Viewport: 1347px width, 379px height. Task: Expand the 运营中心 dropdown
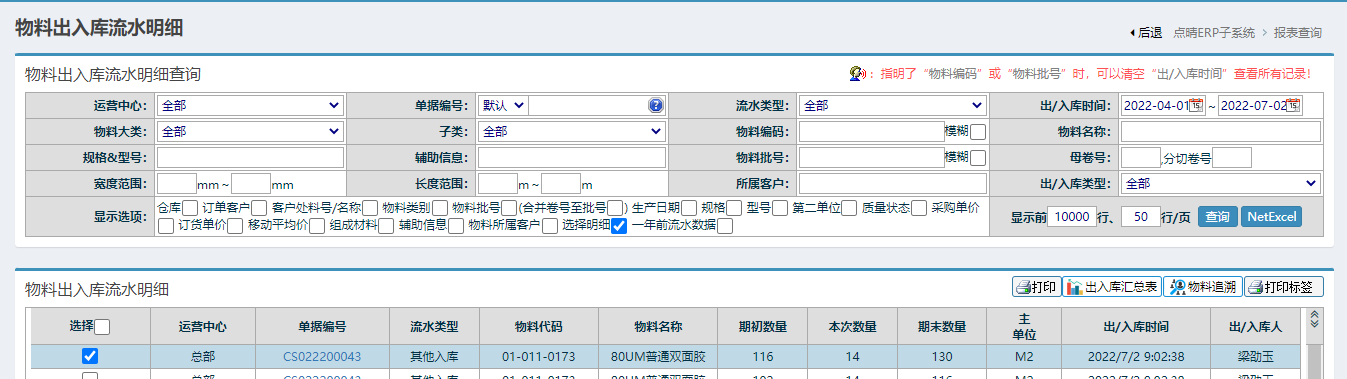(x=250, y=105)
